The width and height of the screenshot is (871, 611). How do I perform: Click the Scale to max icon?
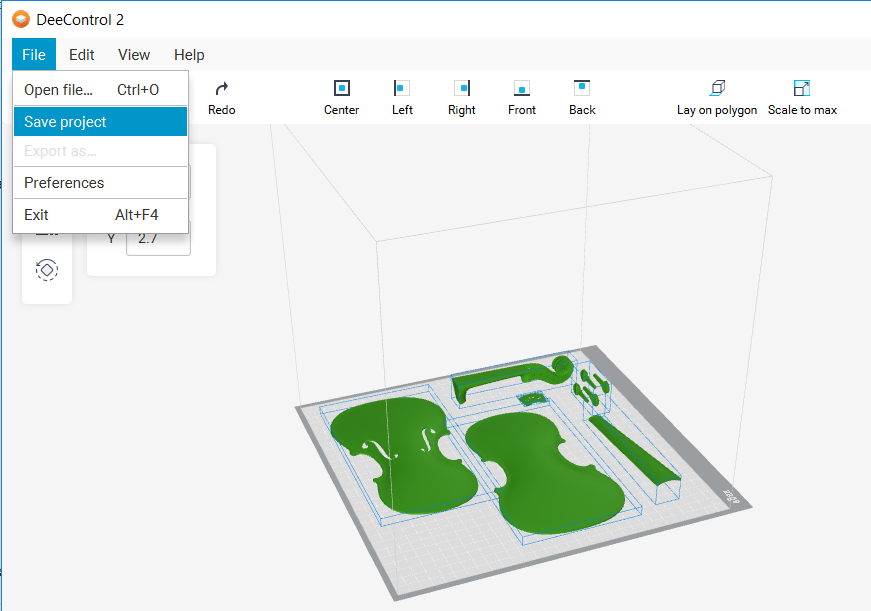801,89
